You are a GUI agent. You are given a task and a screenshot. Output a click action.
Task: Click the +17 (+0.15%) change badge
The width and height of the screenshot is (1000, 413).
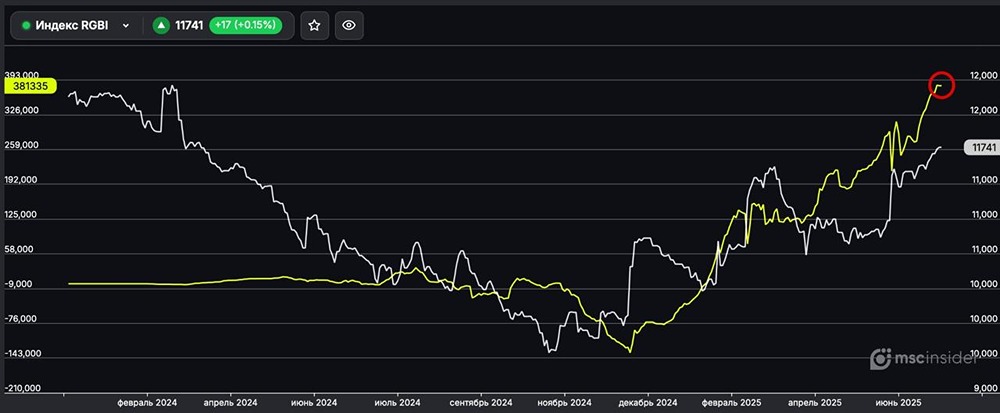click(x=248, y=26)
